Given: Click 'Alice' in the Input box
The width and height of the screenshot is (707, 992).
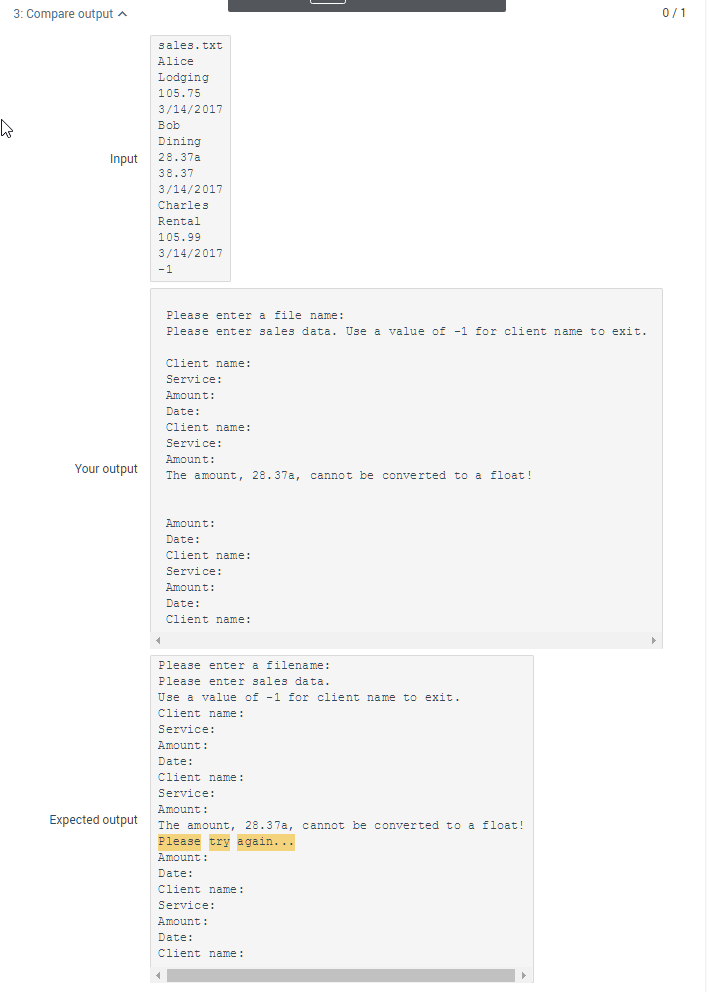Looking at the screenshot, I should 176,61.
